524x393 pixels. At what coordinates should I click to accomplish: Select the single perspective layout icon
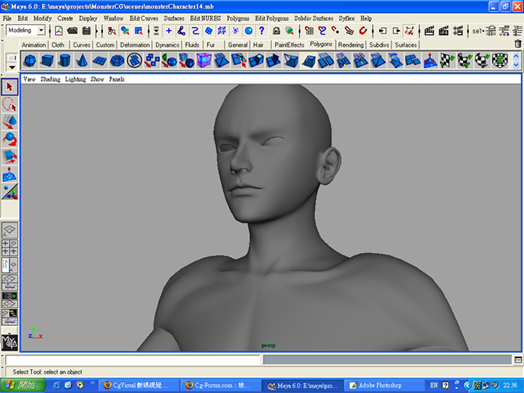click(x=9, y=230)
